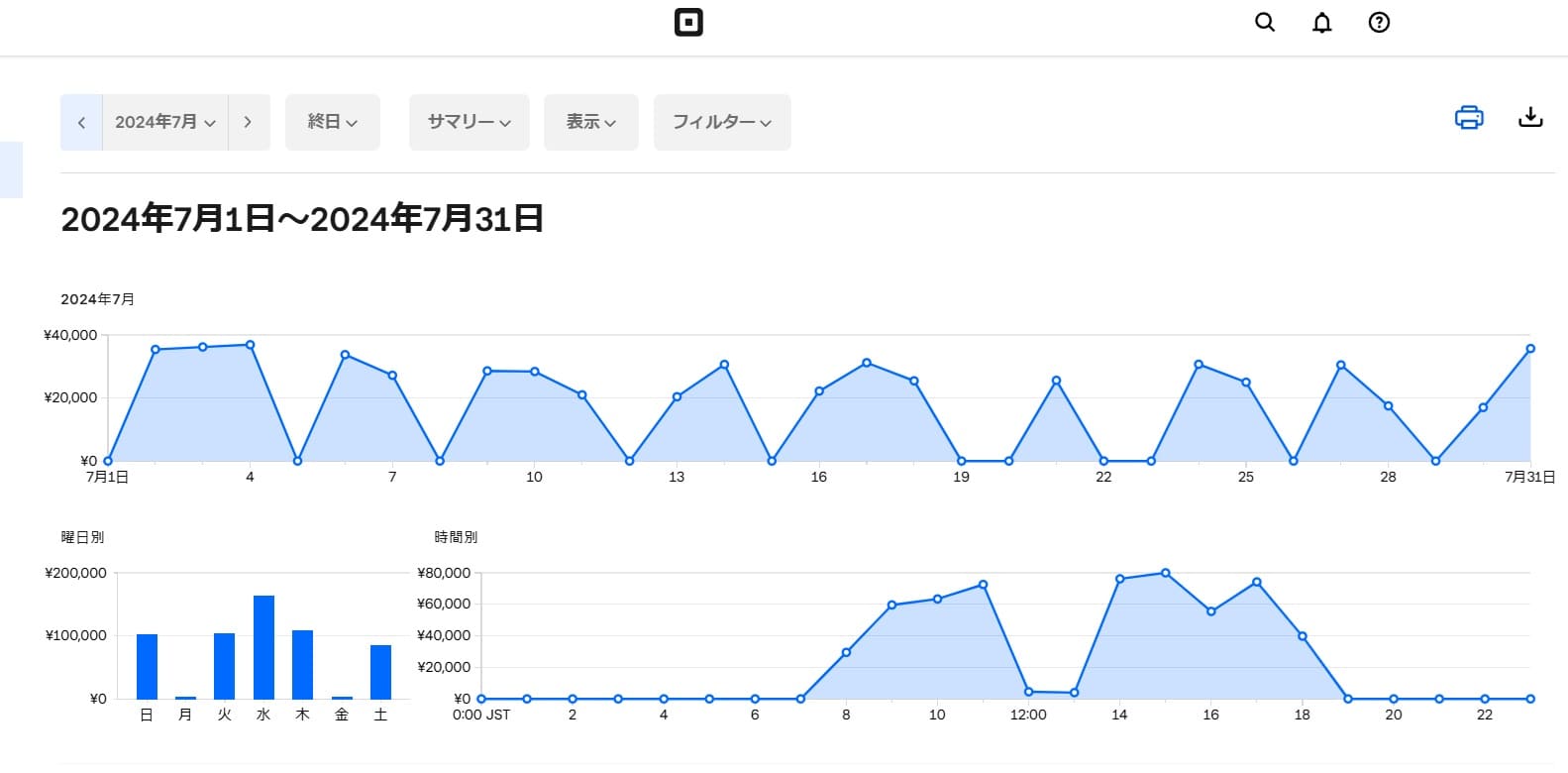Click the 0:00 JST axis label
This screenshot has height=773, width=1568.
pyautogui.click(x=481, y=715)
